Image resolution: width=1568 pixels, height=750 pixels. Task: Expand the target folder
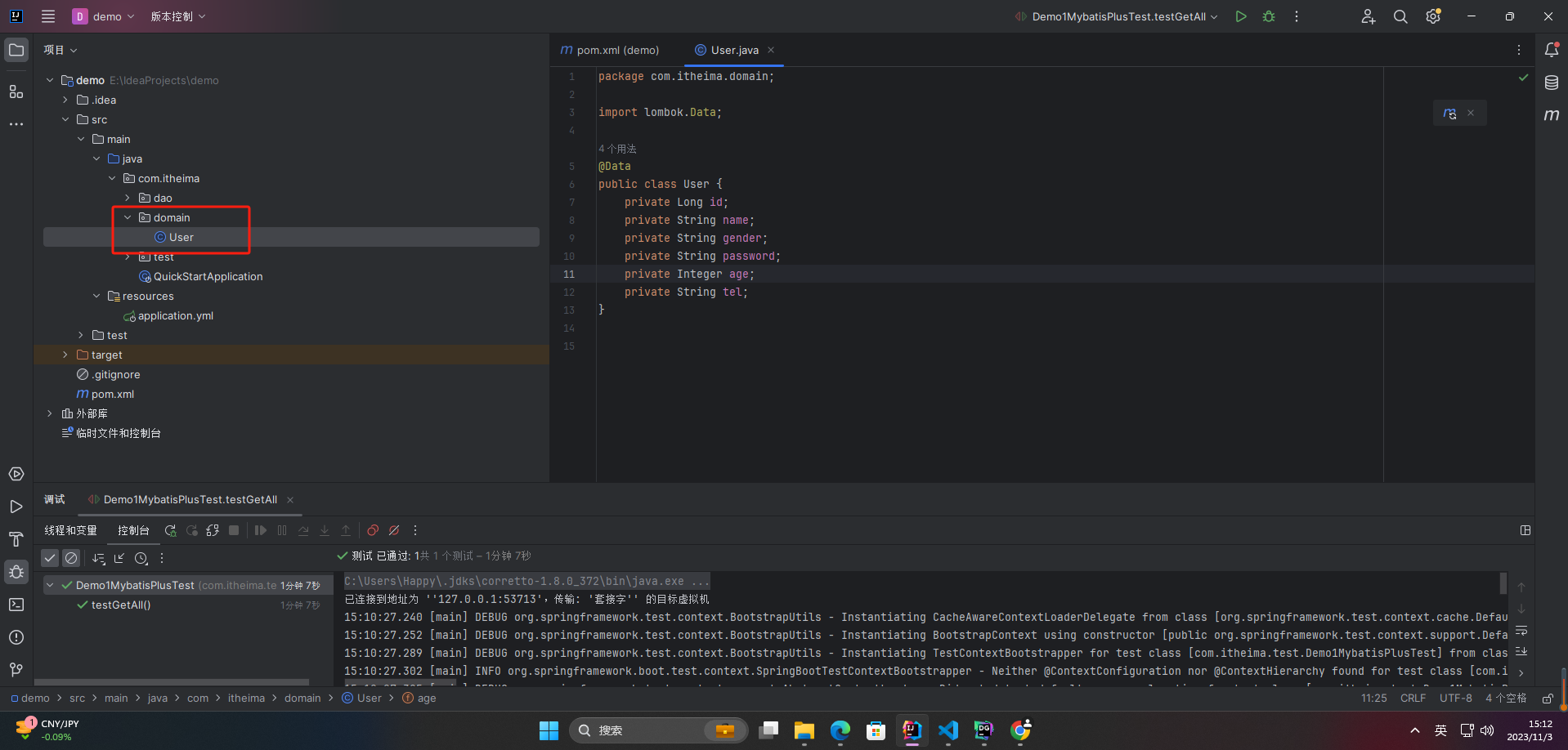pos(65,355)
